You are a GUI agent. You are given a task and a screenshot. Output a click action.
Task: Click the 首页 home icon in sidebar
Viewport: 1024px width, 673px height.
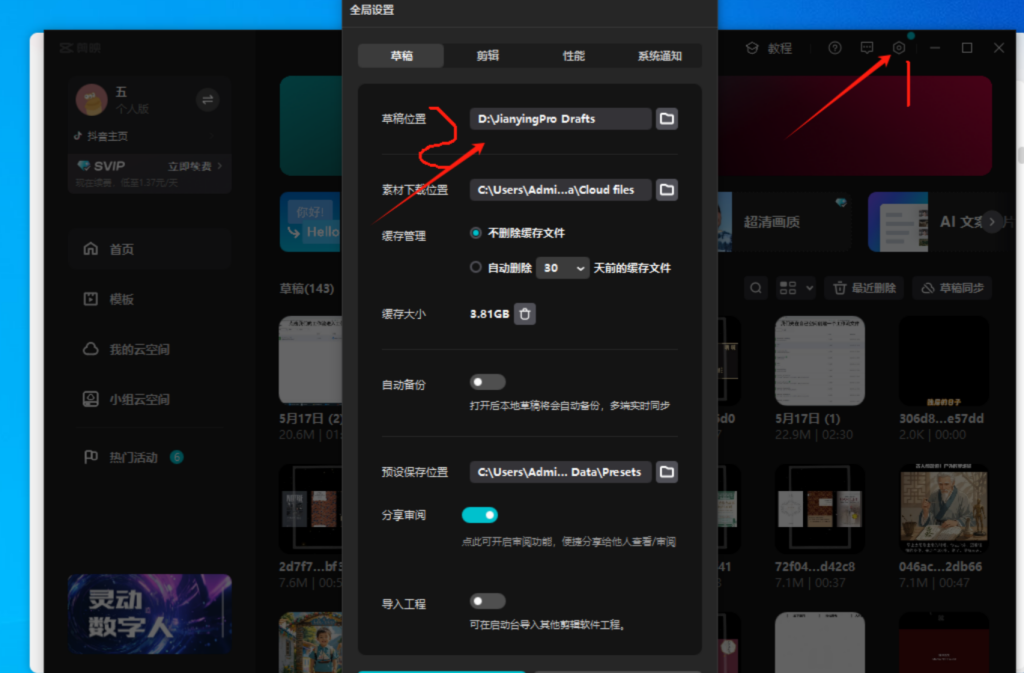[91, 249]
